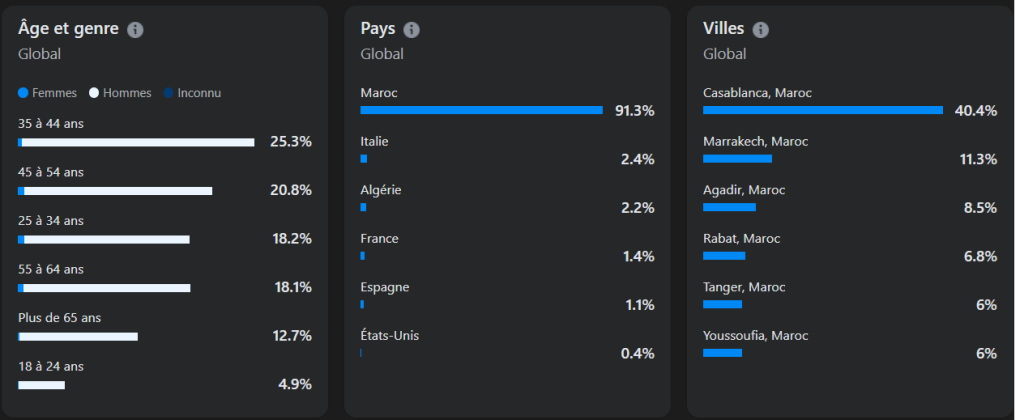The image size is (1024, 420).
Task: Click the 45 à 54 ans bar
Action: click(115, 191)
